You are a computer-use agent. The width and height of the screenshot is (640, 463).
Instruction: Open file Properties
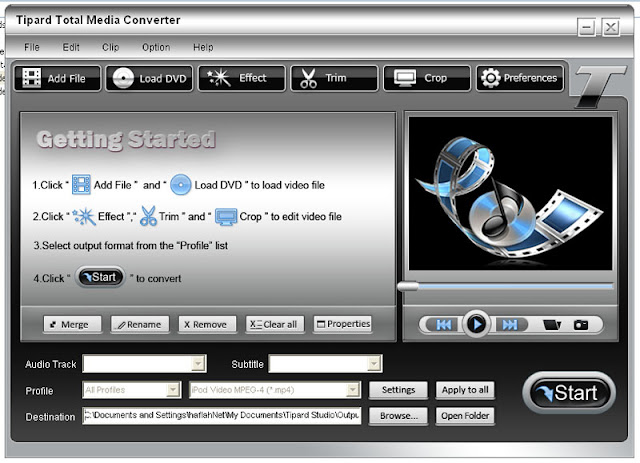click(x=342, y=324)
